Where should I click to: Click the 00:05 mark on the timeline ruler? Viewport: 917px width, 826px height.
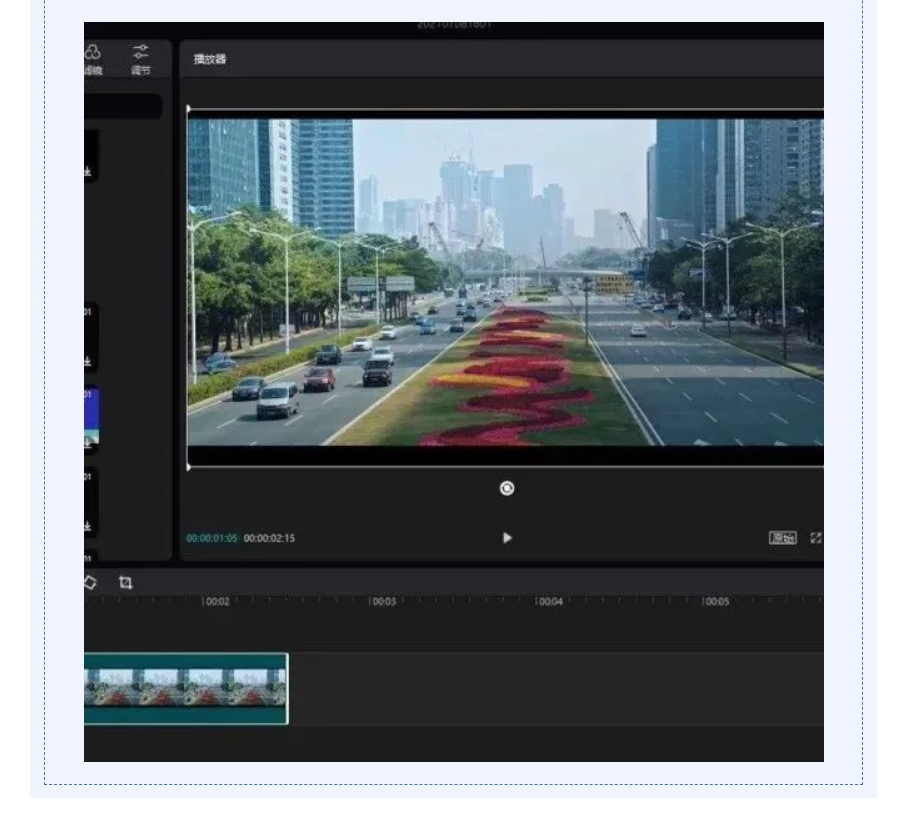click(x=715, y=603)
